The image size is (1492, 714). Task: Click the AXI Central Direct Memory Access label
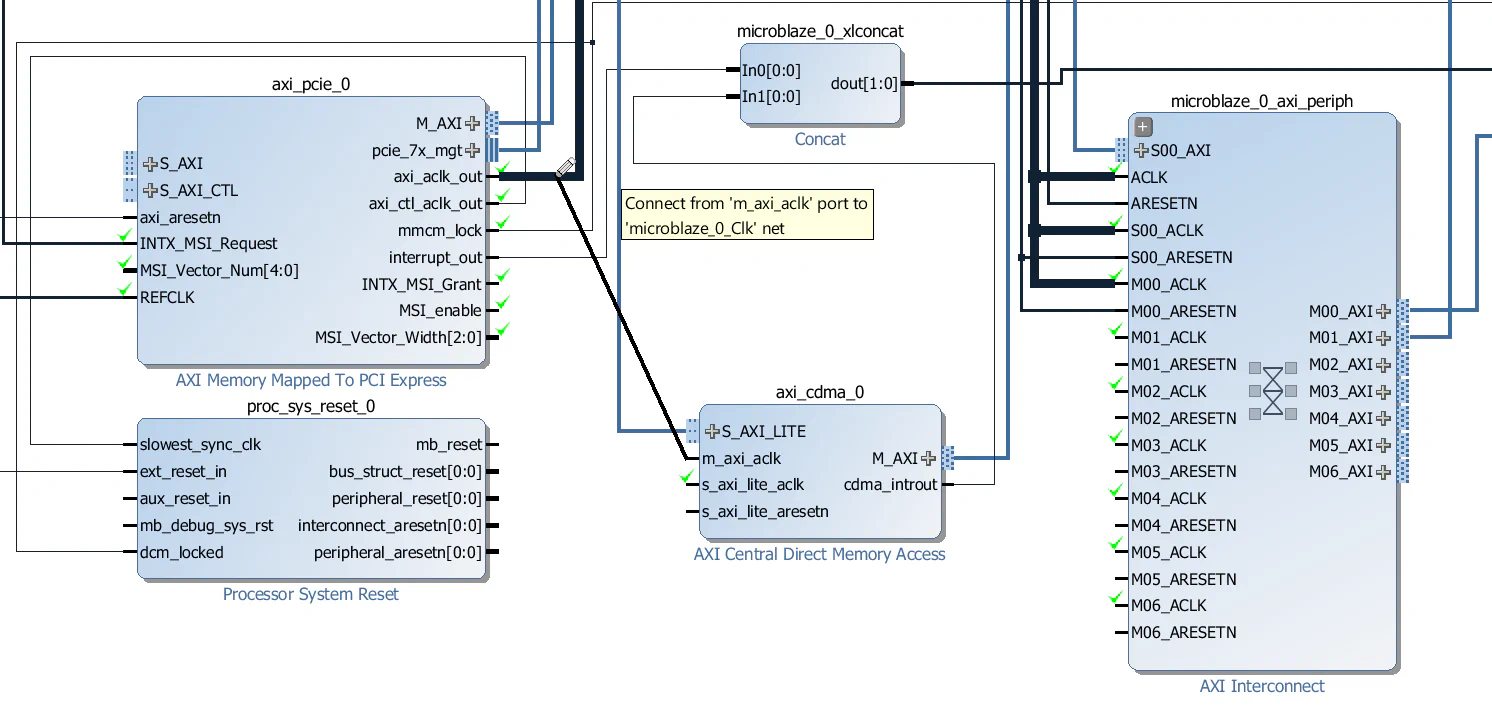coord(820,554)
